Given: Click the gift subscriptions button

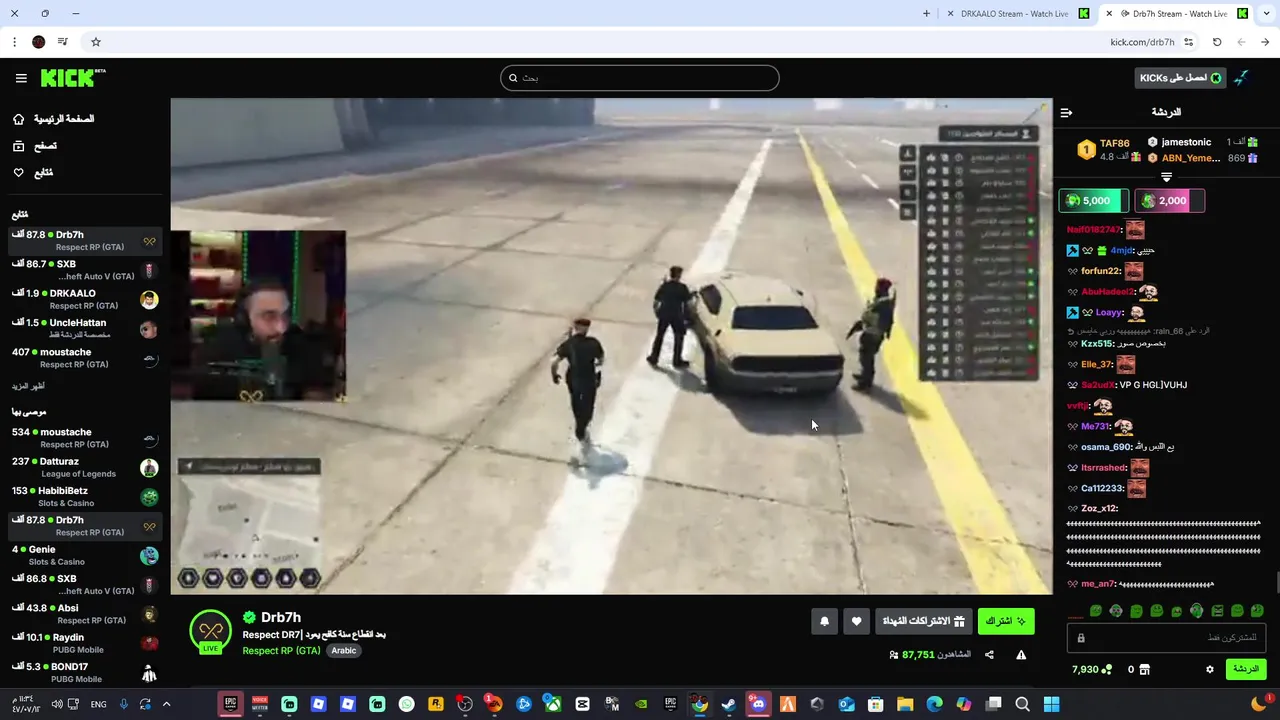Looking at the screenshot, I should (x=923, y=621).
